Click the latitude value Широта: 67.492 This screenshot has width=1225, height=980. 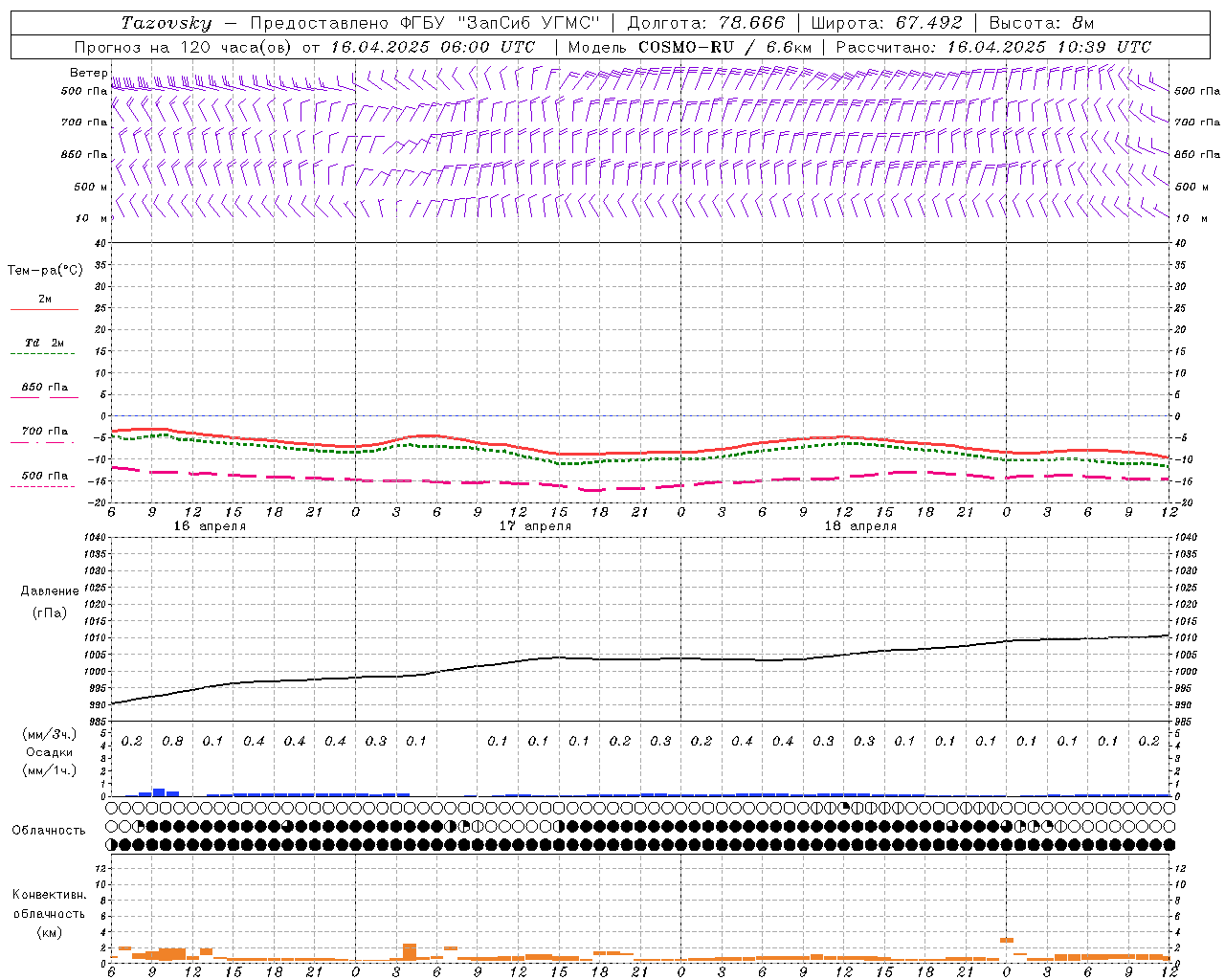(x=886, y=23)
